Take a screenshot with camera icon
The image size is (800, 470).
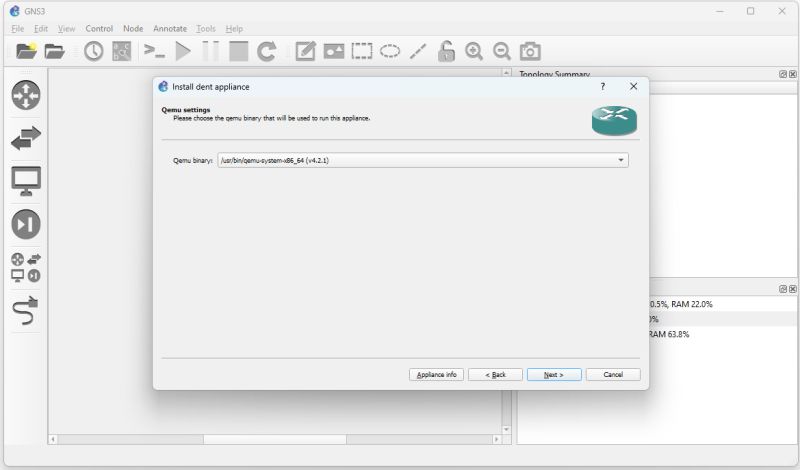click(x=530, y=51)
